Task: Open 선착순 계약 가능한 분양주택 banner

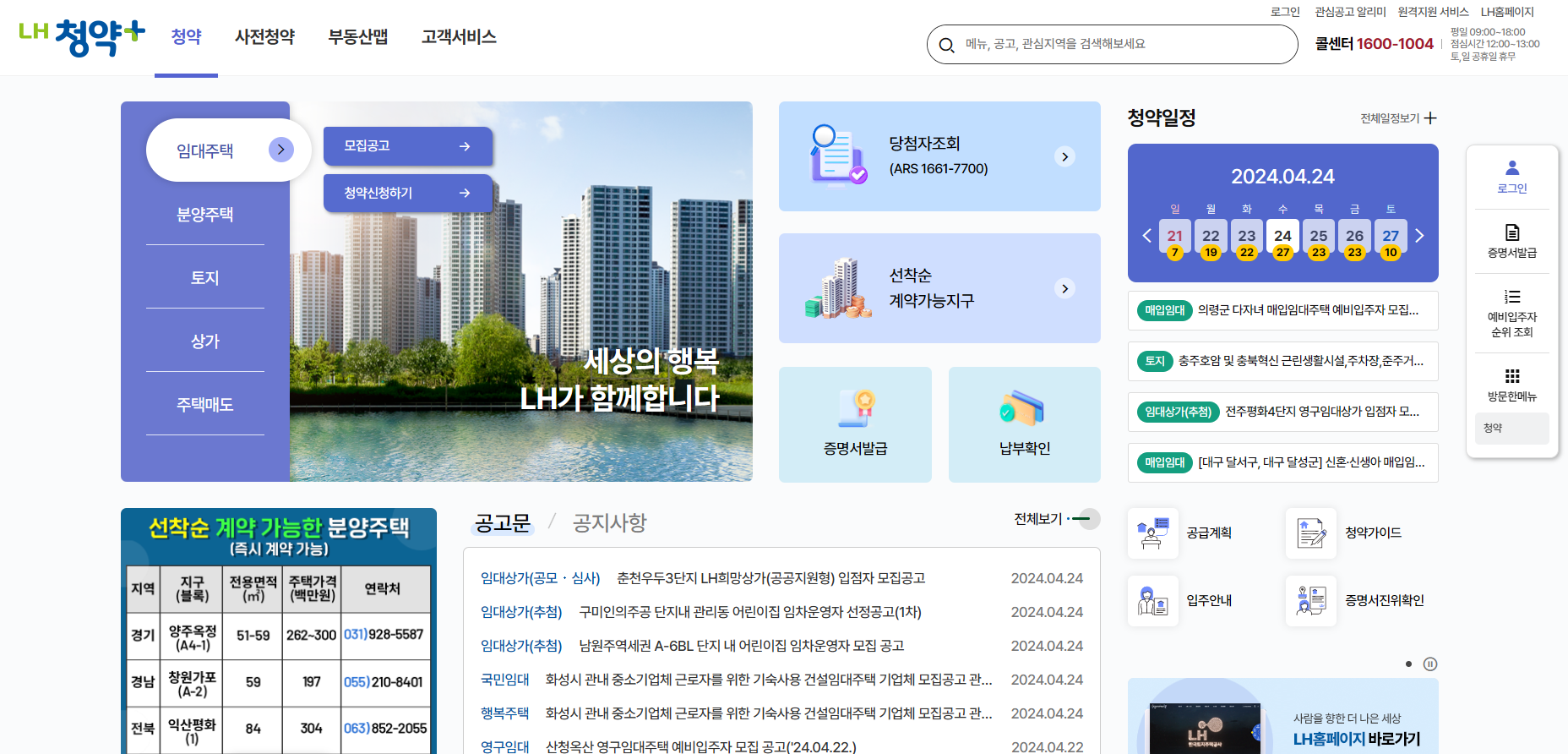Action: click(x=279, y=631)
